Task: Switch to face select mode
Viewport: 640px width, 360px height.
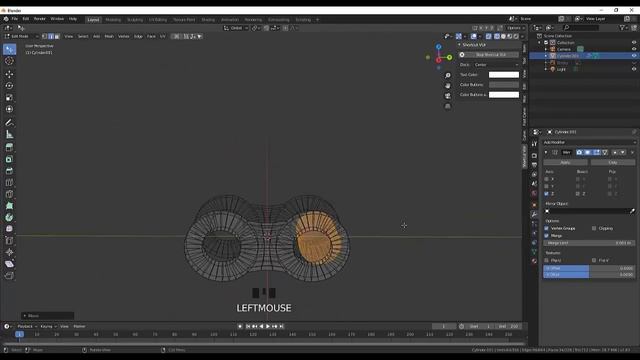Action: tap(57, 36)
